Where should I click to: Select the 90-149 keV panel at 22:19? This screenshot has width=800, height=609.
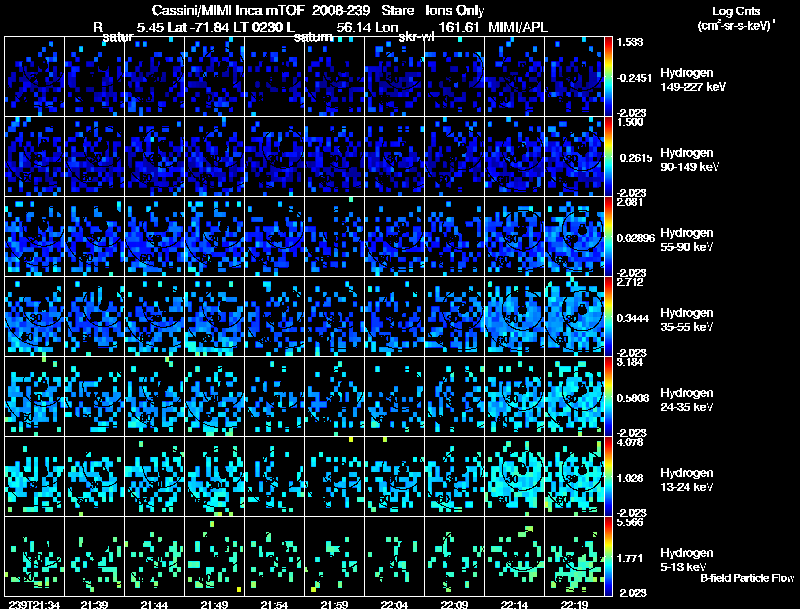[574, 157]
